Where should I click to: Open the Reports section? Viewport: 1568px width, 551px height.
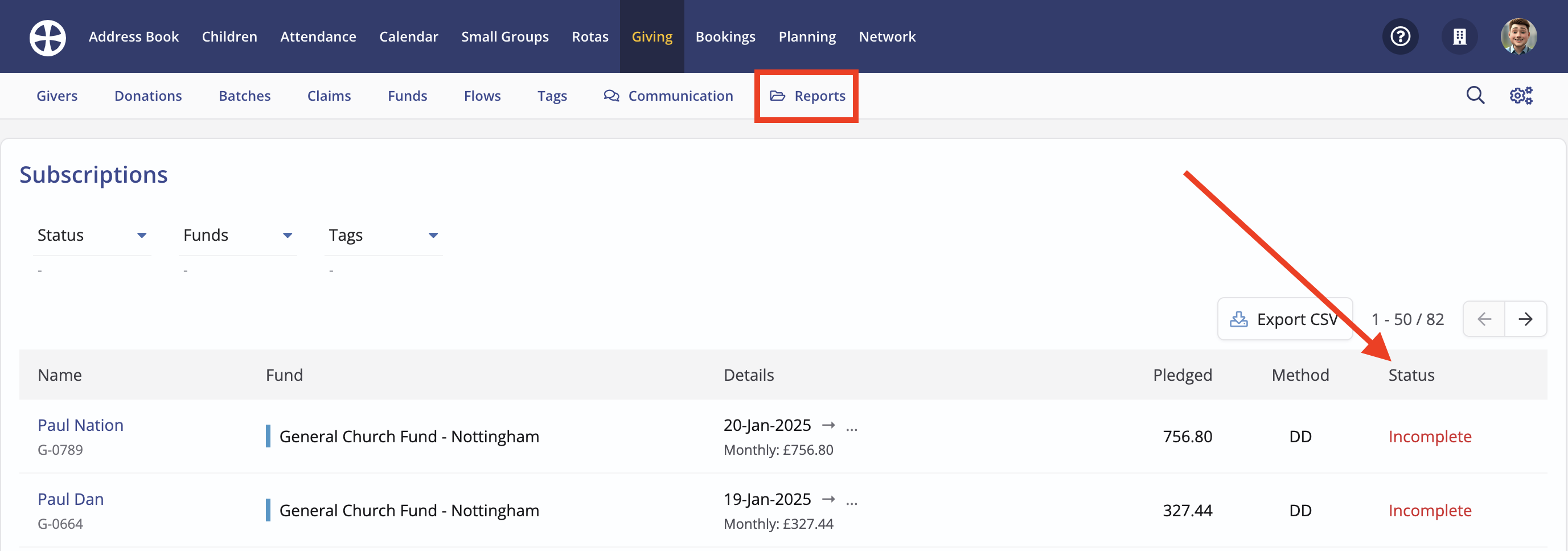[x=807, y=96]
